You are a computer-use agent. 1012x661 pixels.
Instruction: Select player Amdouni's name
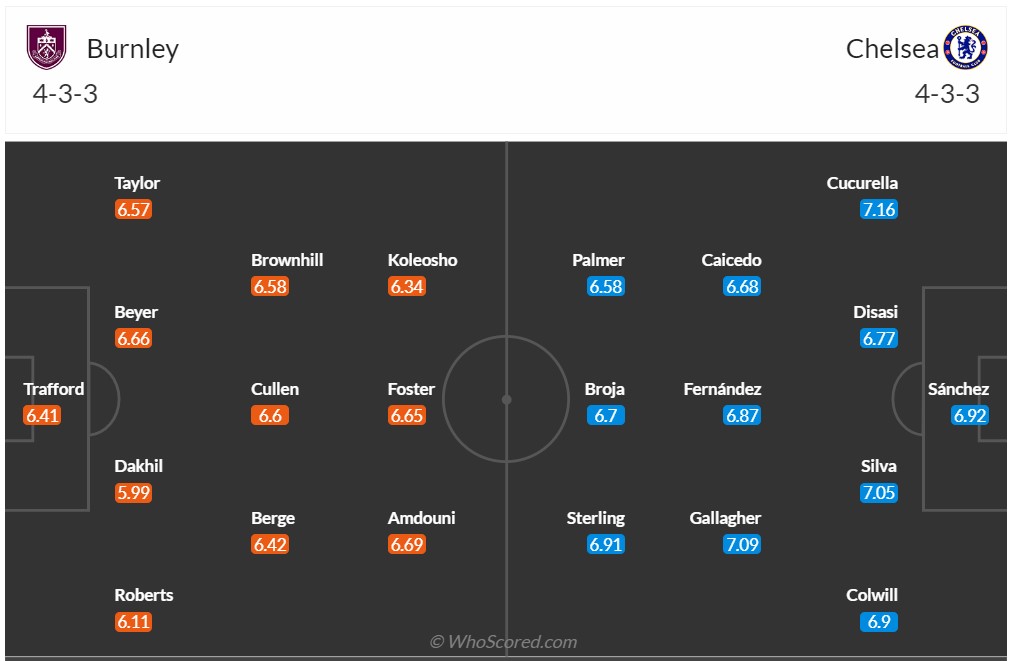421,518
